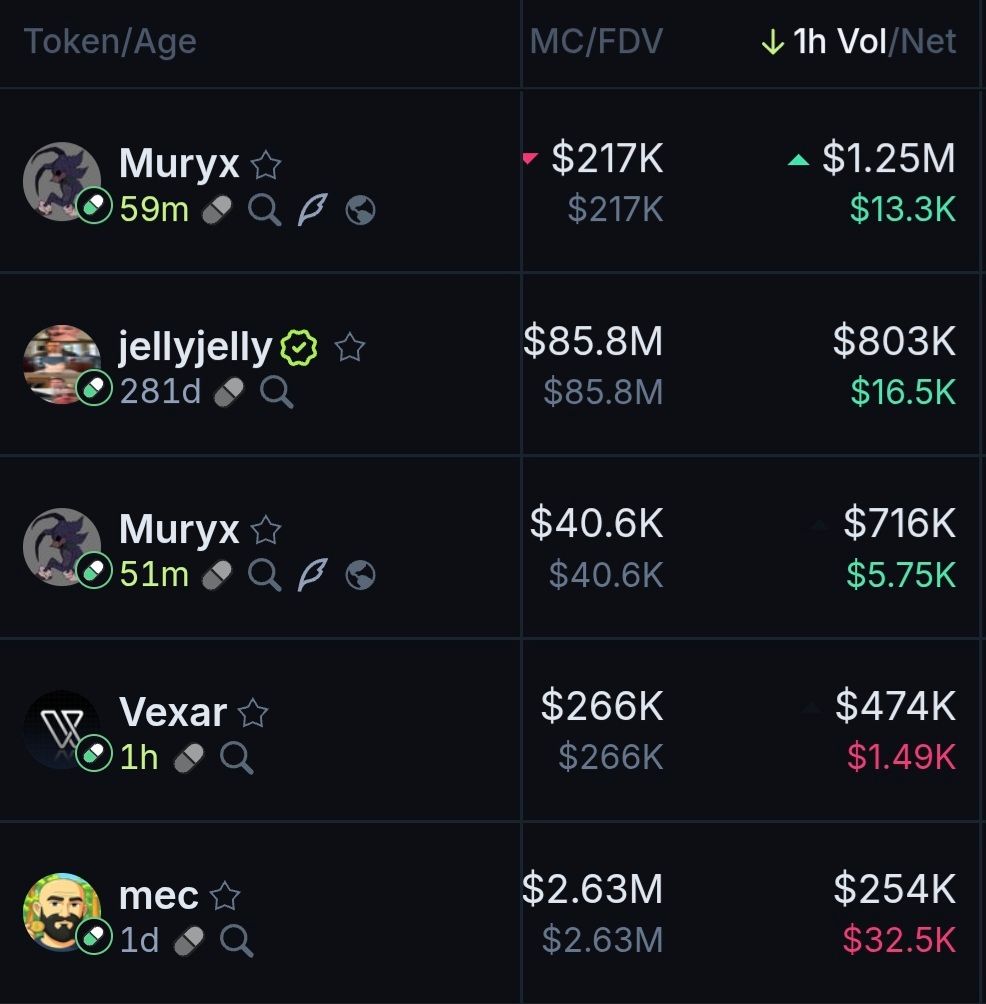The image size is (986, 1004).
Task: Favorite Muryx 59m token with star
Action: coord(265,164)
